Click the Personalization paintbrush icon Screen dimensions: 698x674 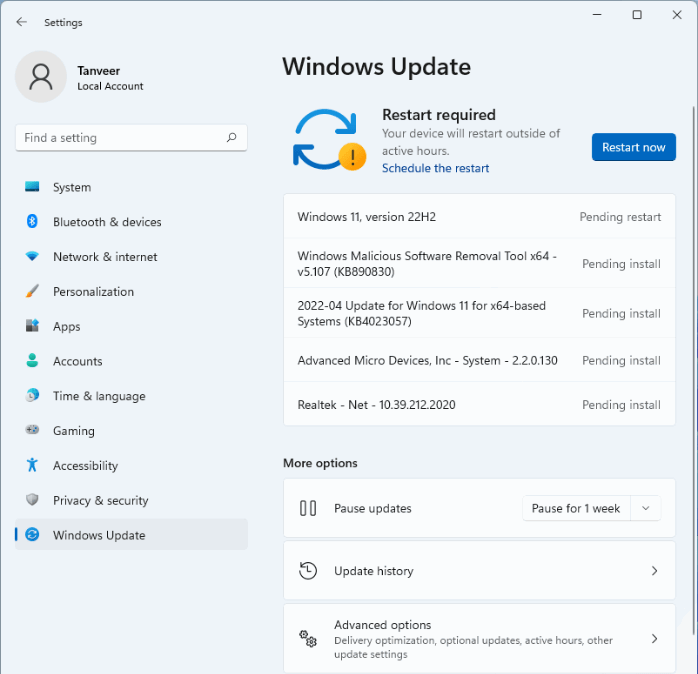32,291
